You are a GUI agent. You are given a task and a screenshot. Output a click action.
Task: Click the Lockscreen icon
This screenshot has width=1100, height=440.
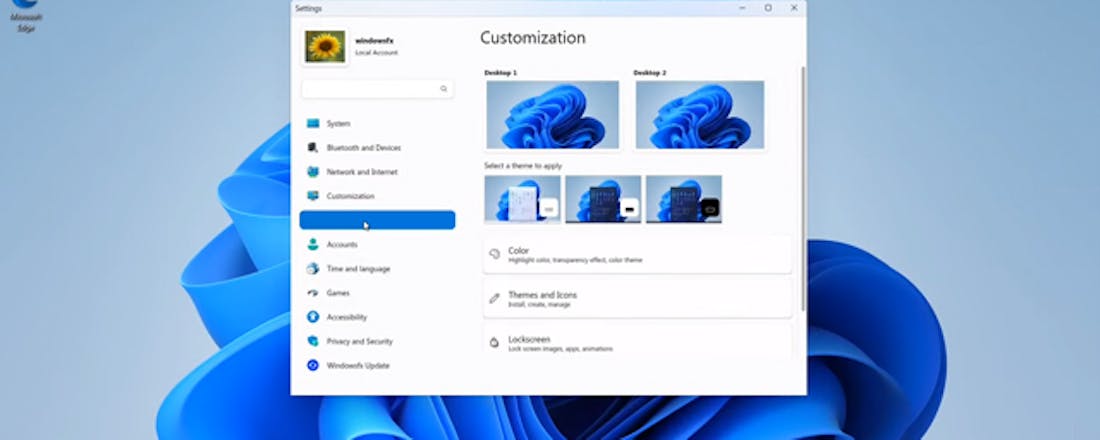495,342
